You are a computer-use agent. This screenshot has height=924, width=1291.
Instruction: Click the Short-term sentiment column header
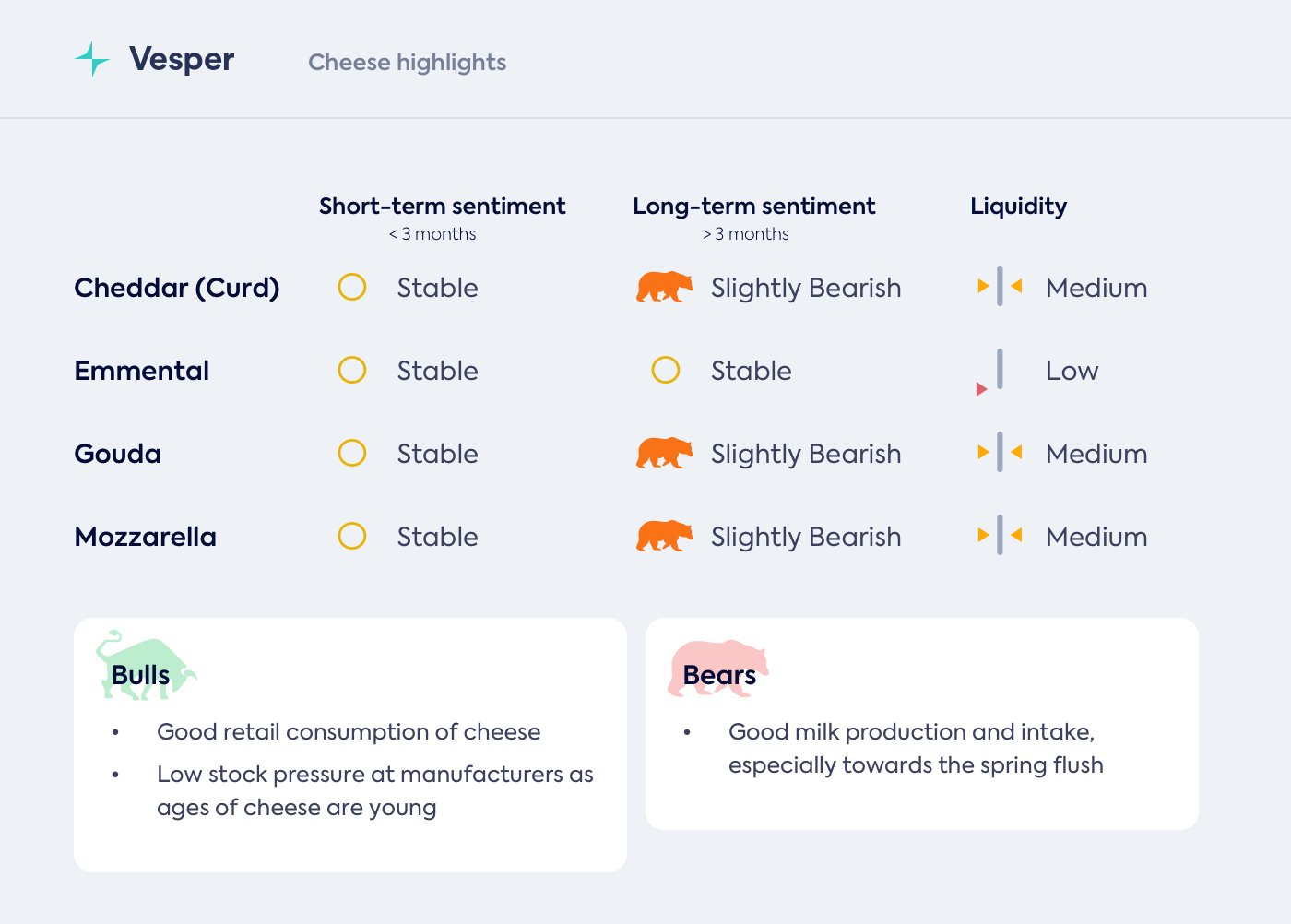pos(442,207)
